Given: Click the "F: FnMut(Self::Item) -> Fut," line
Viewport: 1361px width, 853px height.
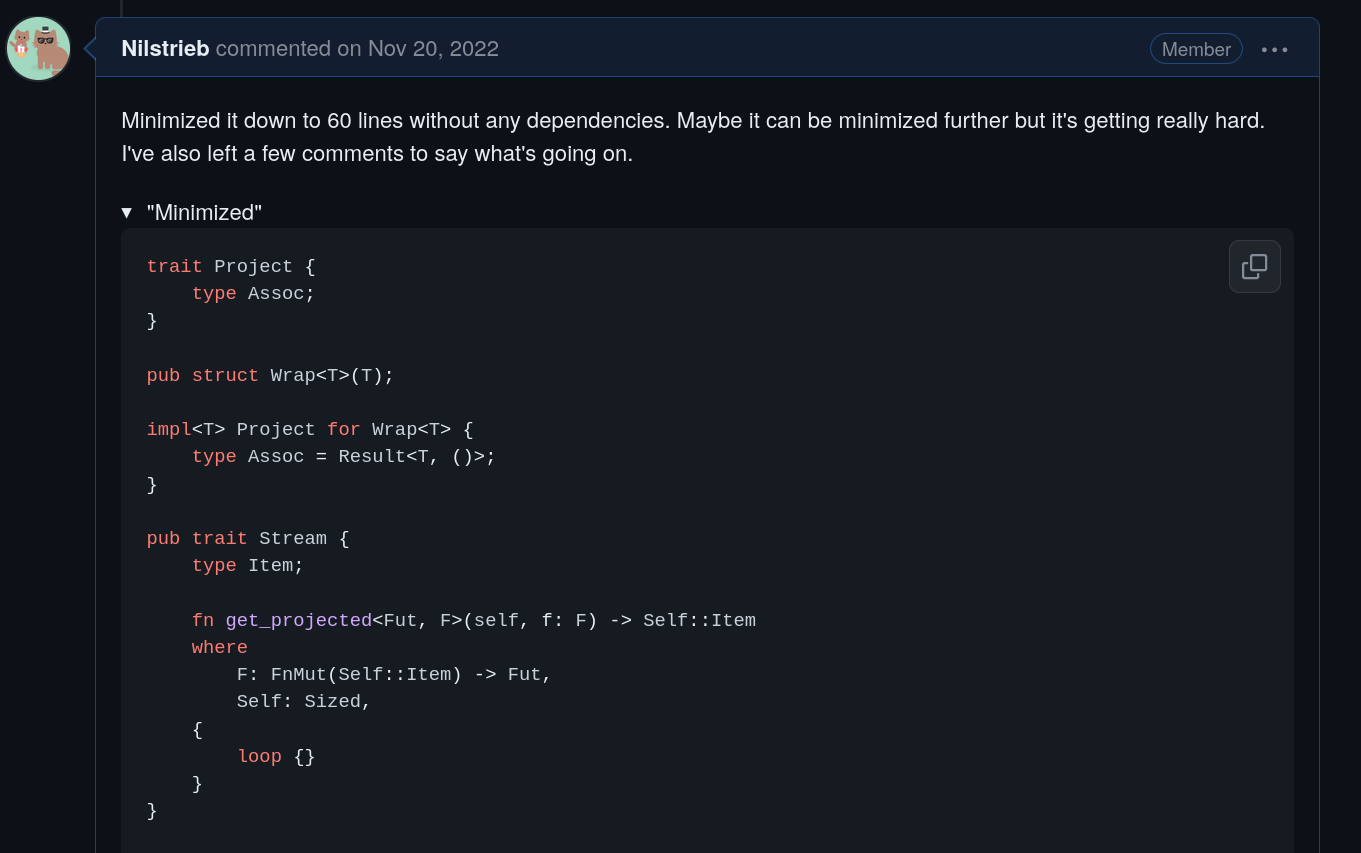Looking at the screenshot, I should [x=394, y=675].
